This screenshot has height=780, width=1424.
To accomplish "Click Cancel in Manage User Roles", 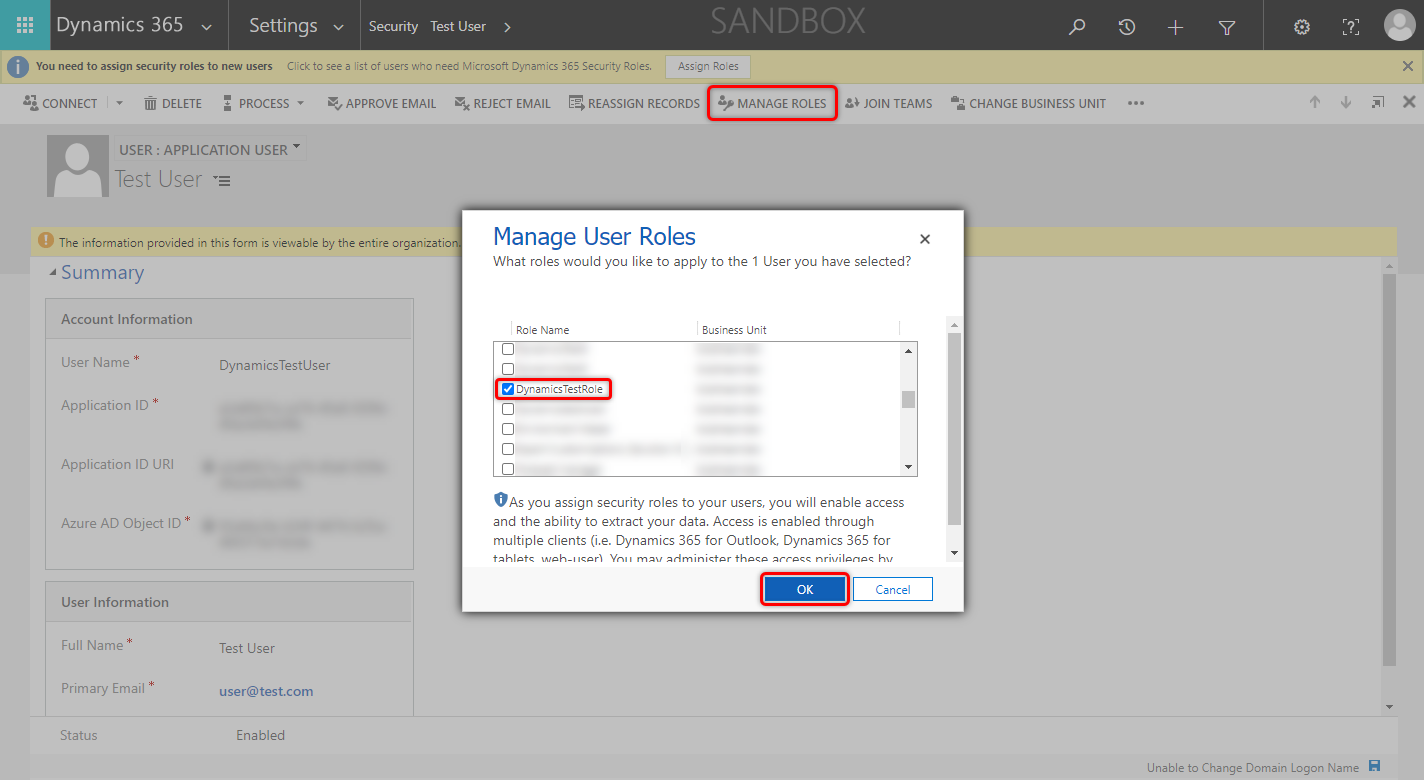I will coord(893,589).
